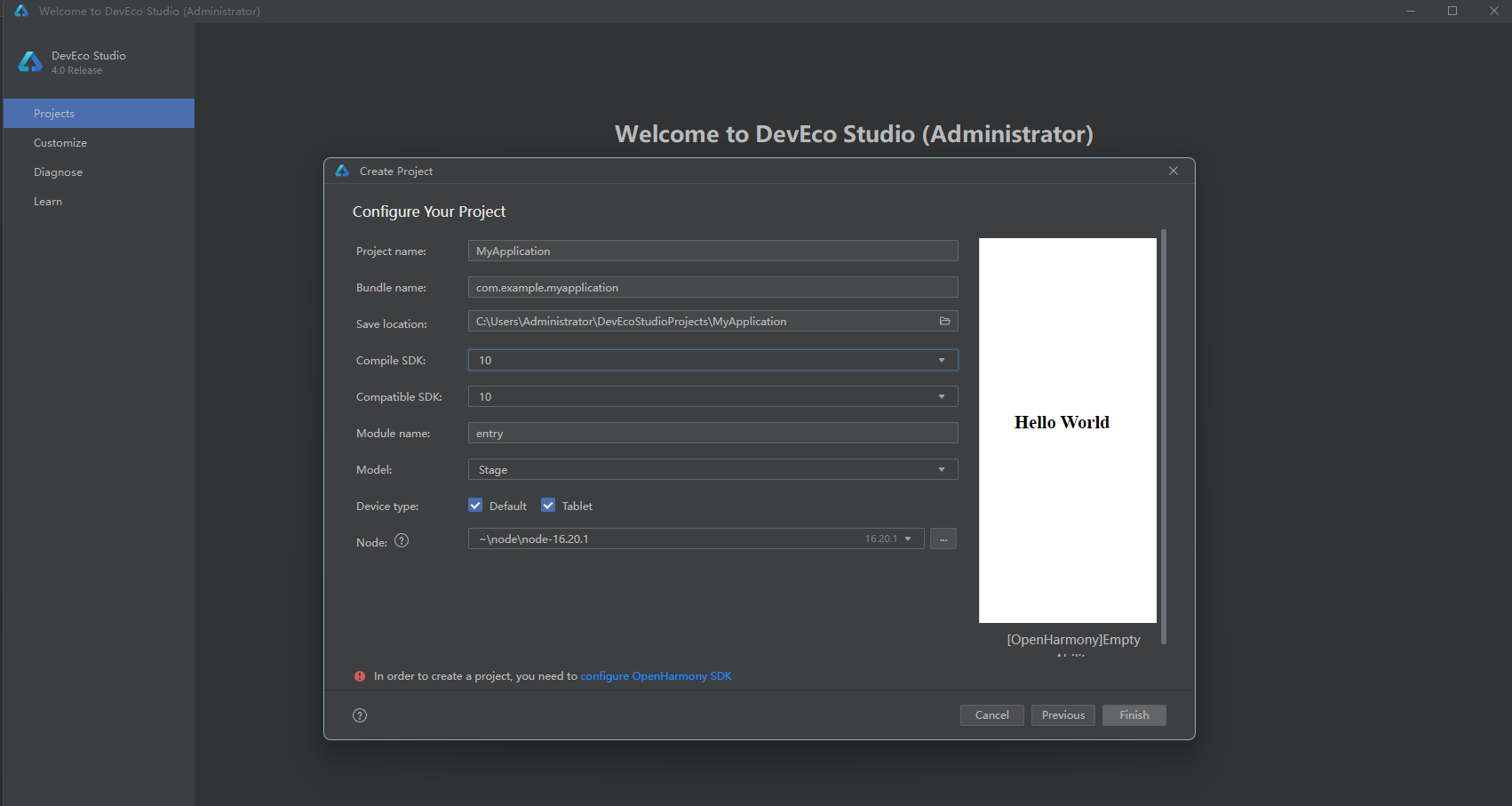Open the Compatible SDK dropdown
1512x806 pixels.
712,396
